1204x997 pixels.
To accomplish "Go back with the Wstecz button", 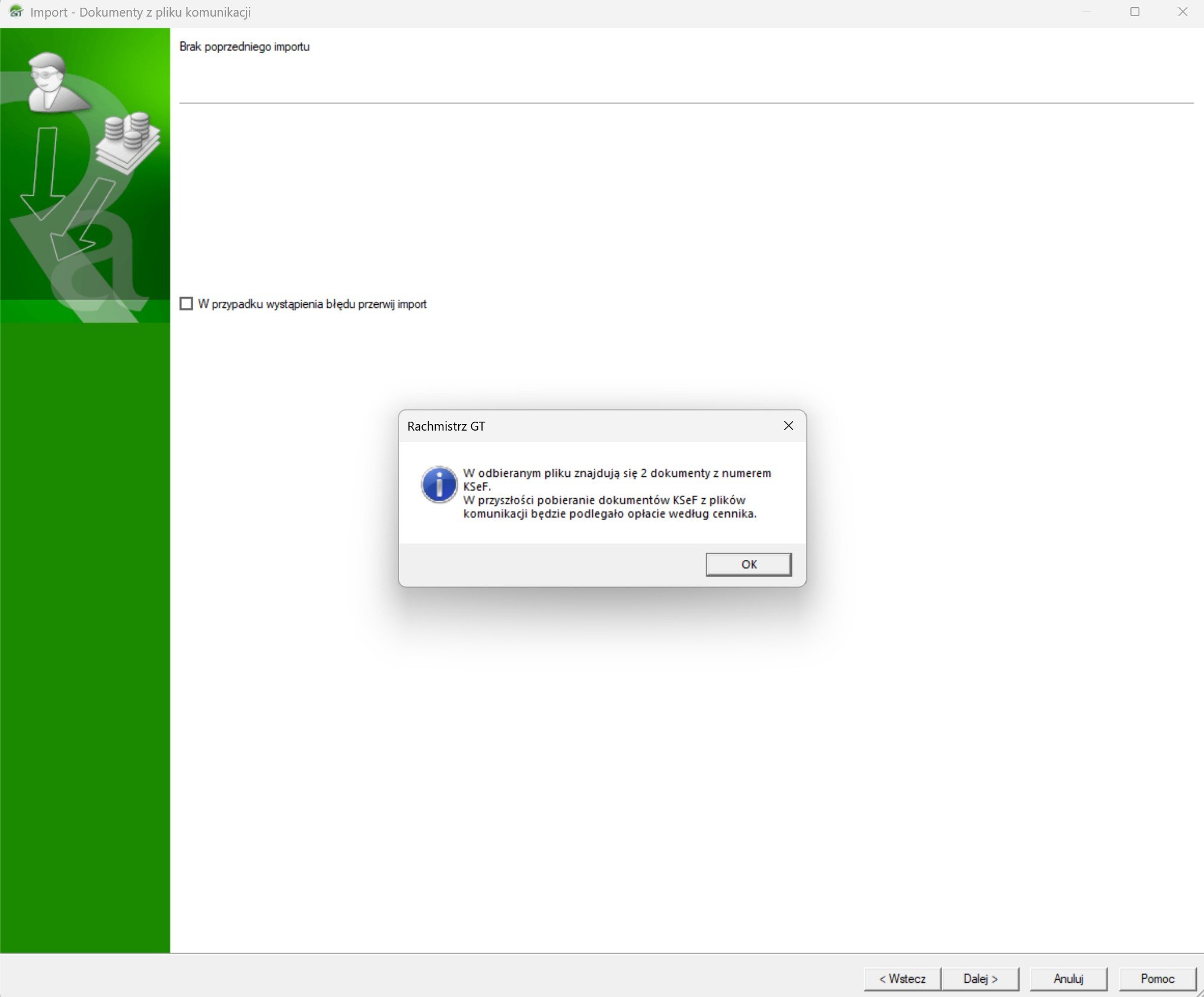I will point(902,979).
